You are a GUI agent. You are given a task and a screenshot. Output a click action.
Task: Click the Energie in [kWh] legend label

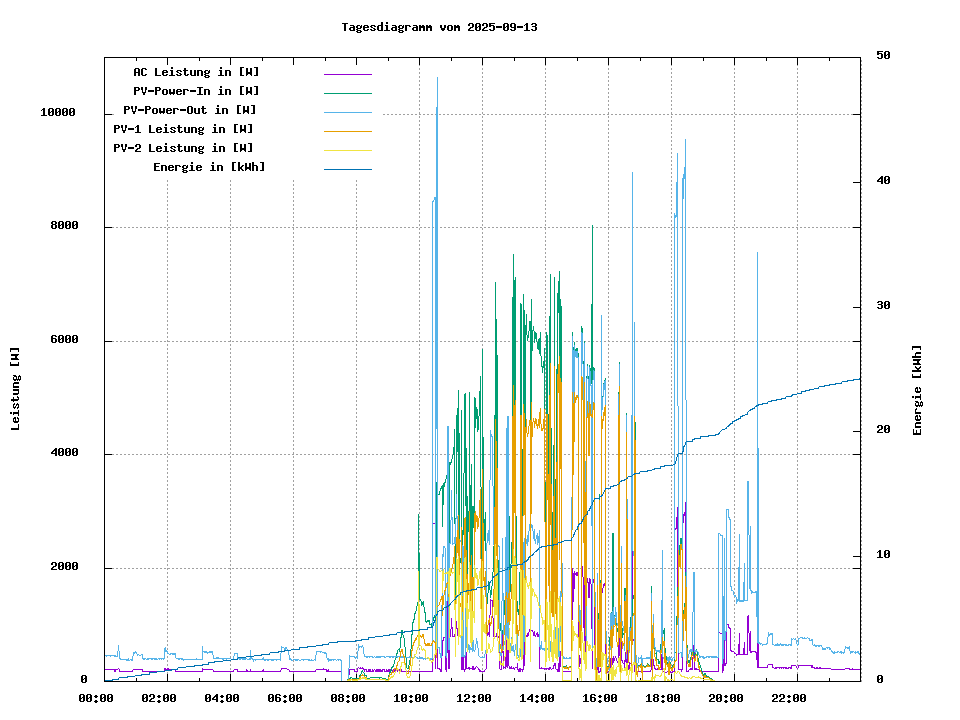pos(209,167)
